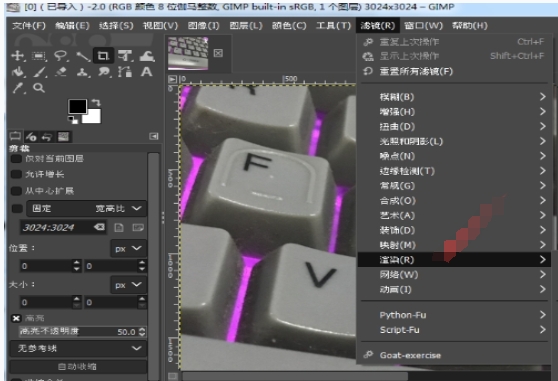Reset colors to default black and white
Image resolution: width=558 pixels, height=381 pixels.
click(x=73, y=120)
